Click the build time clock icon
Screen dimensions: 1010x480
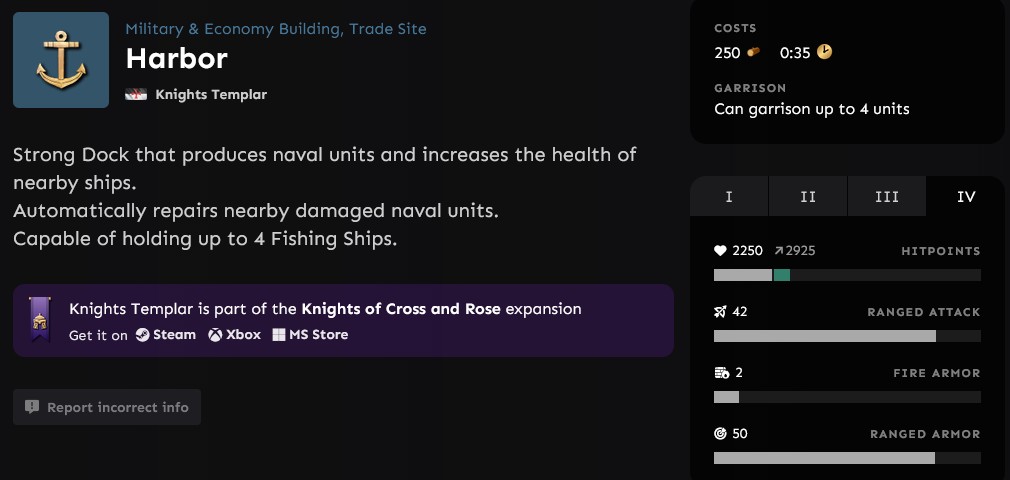(x=825, y=52)
